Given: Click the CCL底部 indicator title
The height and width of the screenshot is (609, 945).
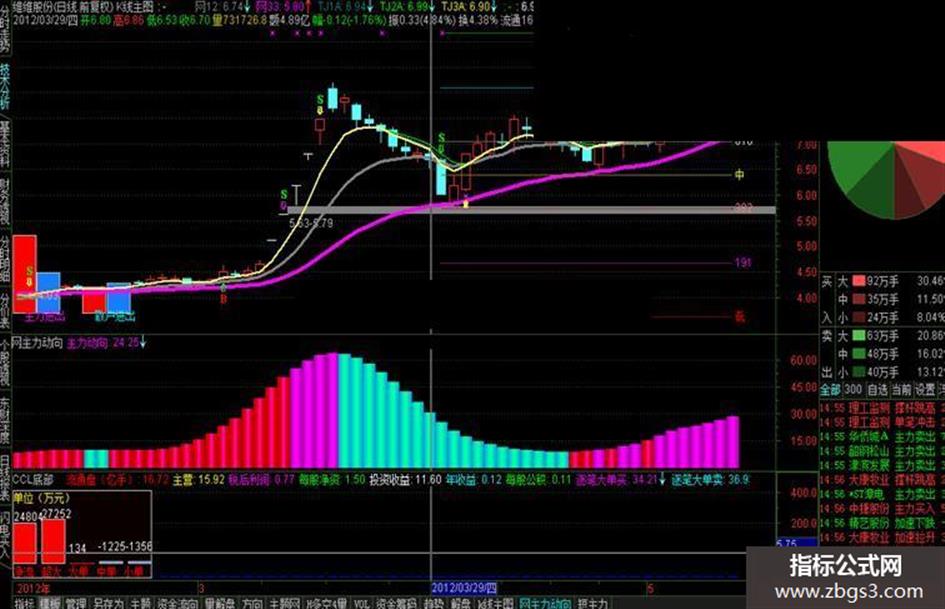Looking at the screenshot, I should click(x=33, y=481).
